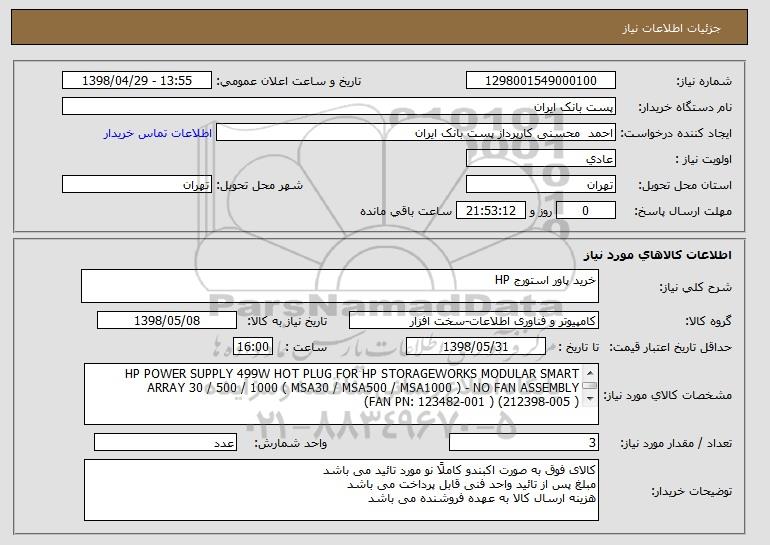Click the buyer notes text area
770x545 pixels.
341,490
